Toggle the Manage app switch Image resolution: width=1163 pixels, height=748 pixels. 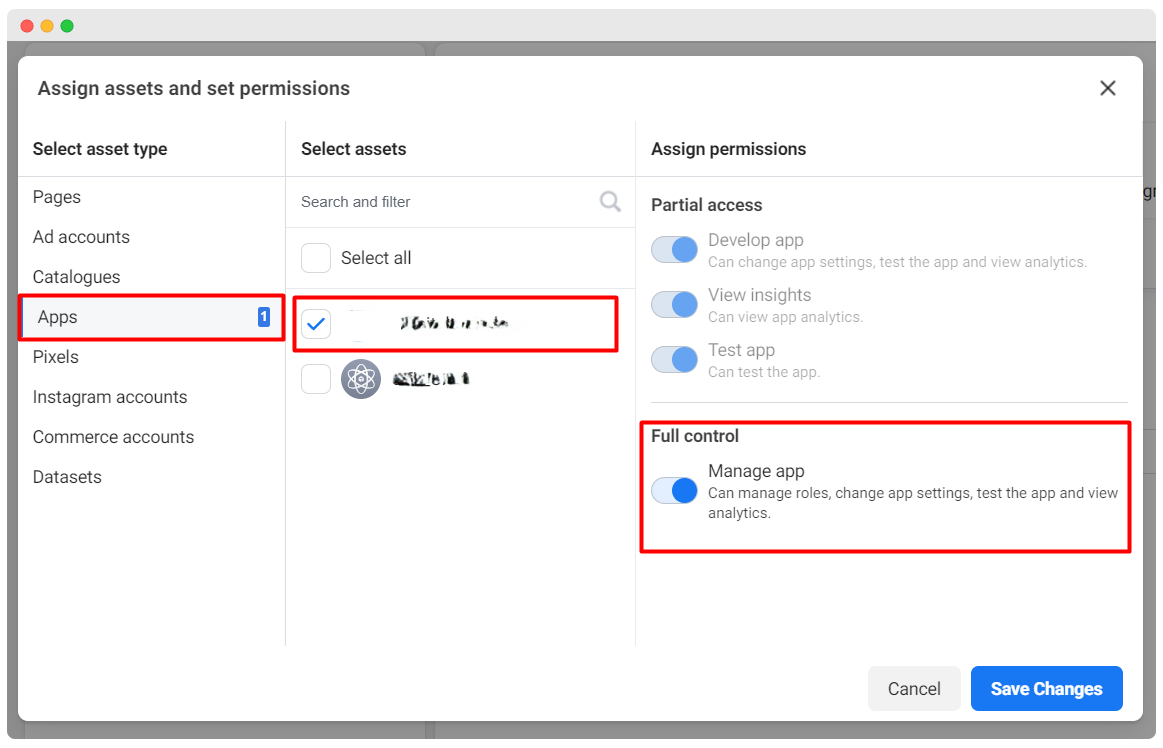674,490
